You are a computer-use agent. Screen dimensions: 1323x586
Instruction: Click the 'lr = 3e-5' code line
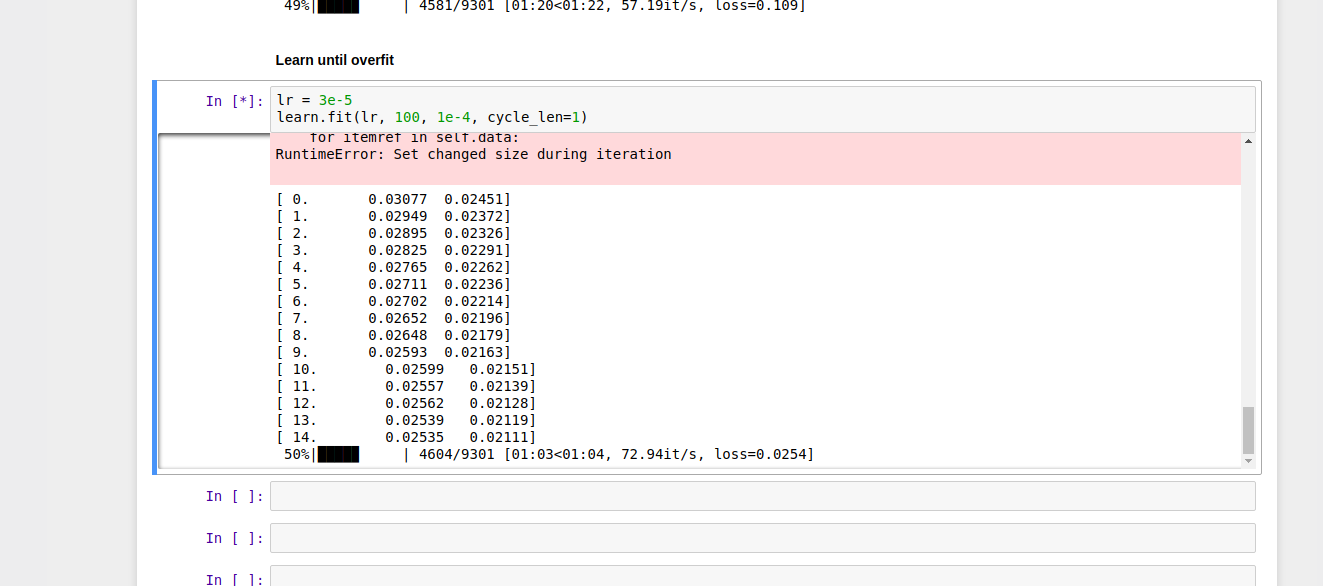[314, 100]
